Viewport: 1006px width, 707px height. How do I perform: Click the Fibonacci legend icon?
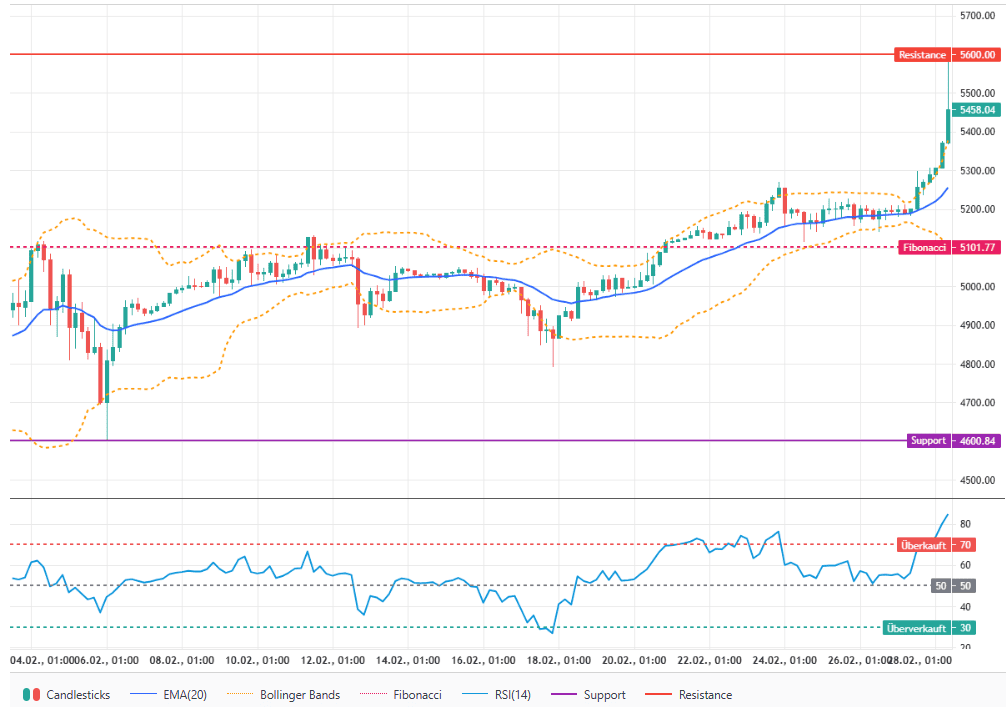click(374, 694)
